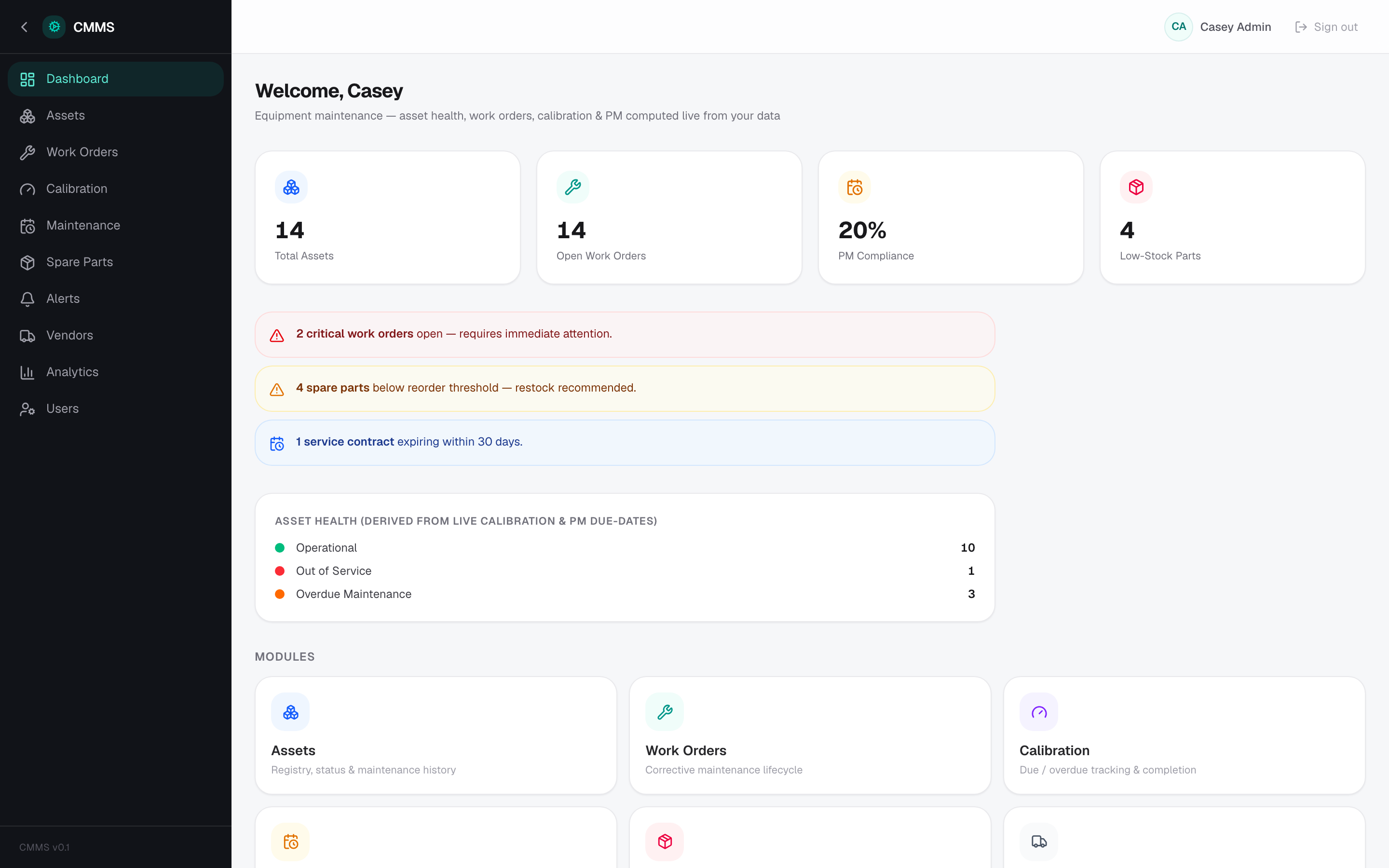
Task: Click the red Out of Service status dot
Action: coord(280,570)
